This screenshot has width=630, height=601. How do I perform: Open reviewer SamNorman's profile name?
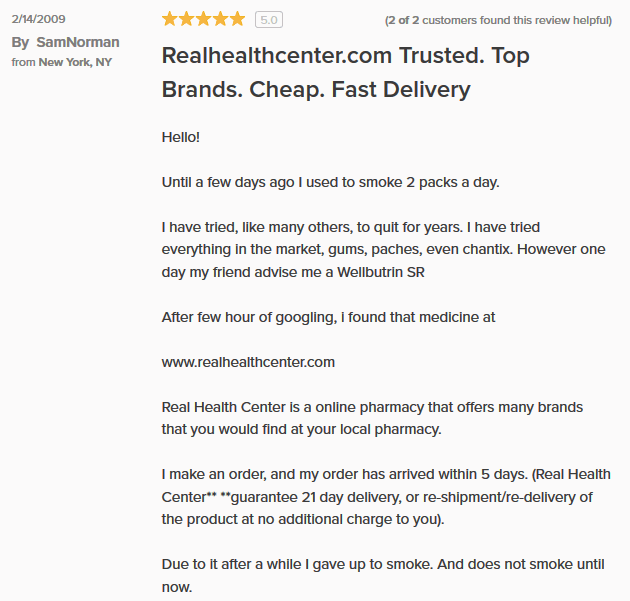[78, 42]
